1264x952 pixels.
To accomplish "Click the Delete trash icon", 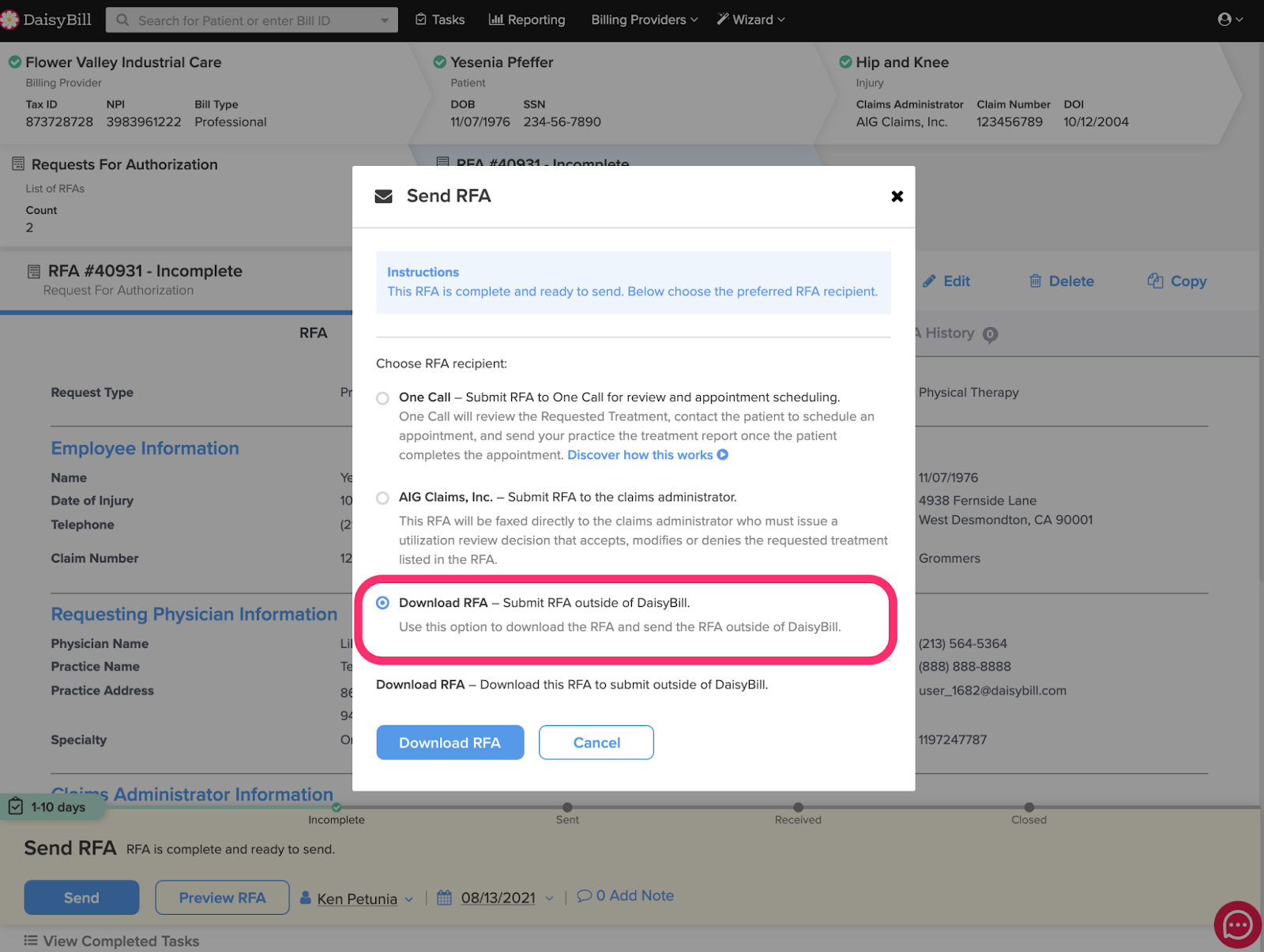I will [x=1035, y=280].
